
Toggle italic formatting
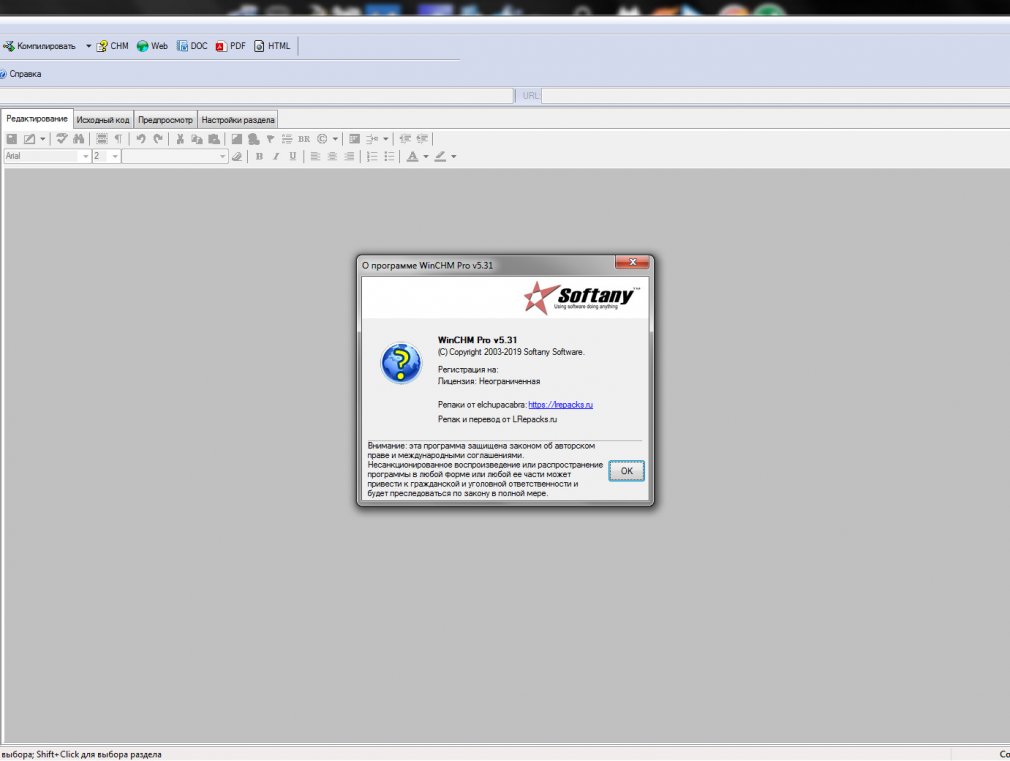tap(276, 156)
